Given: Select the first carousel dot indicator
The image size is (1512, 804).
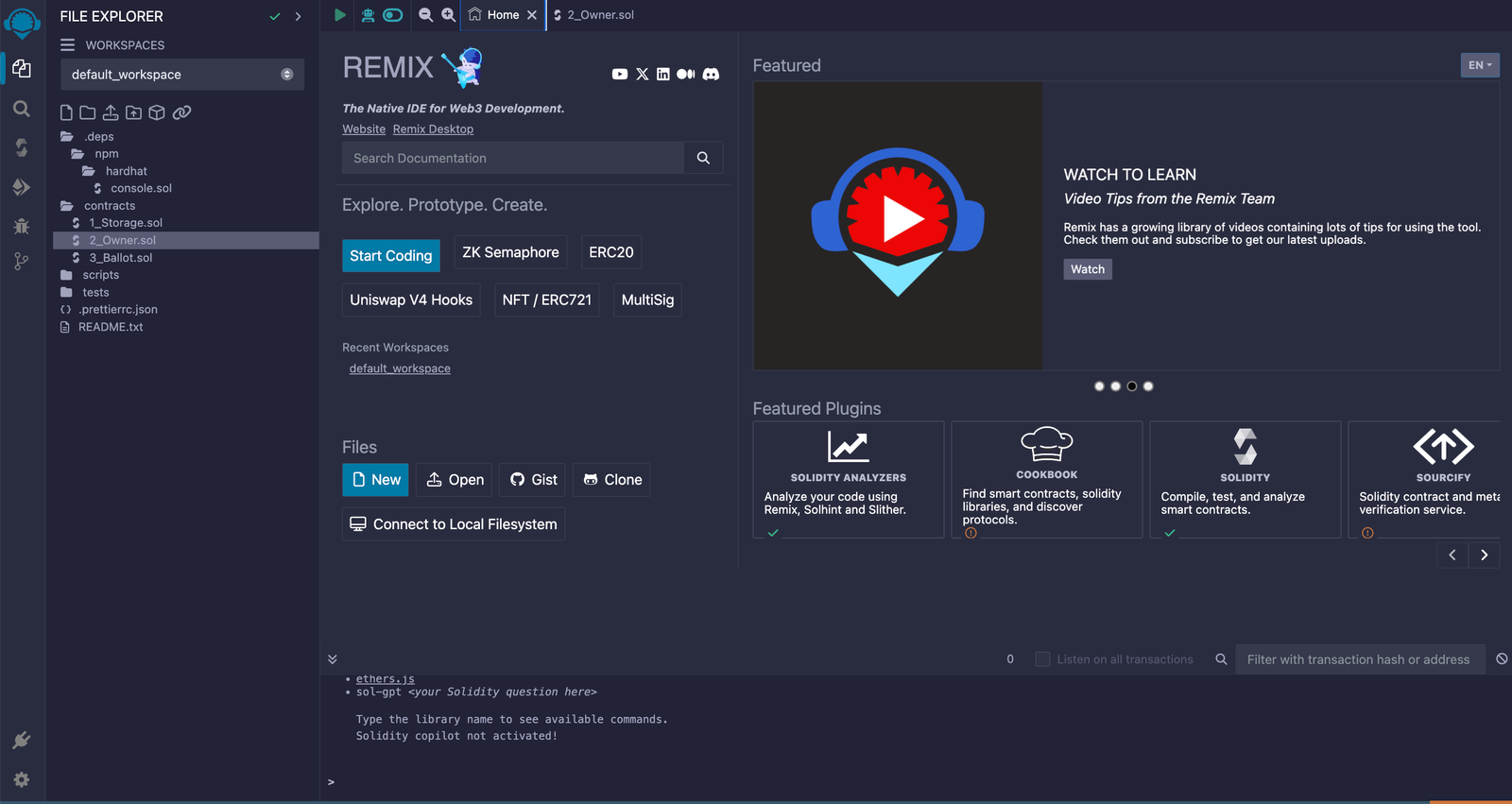Looking at the screenshot, I should tap(1099, 386).
